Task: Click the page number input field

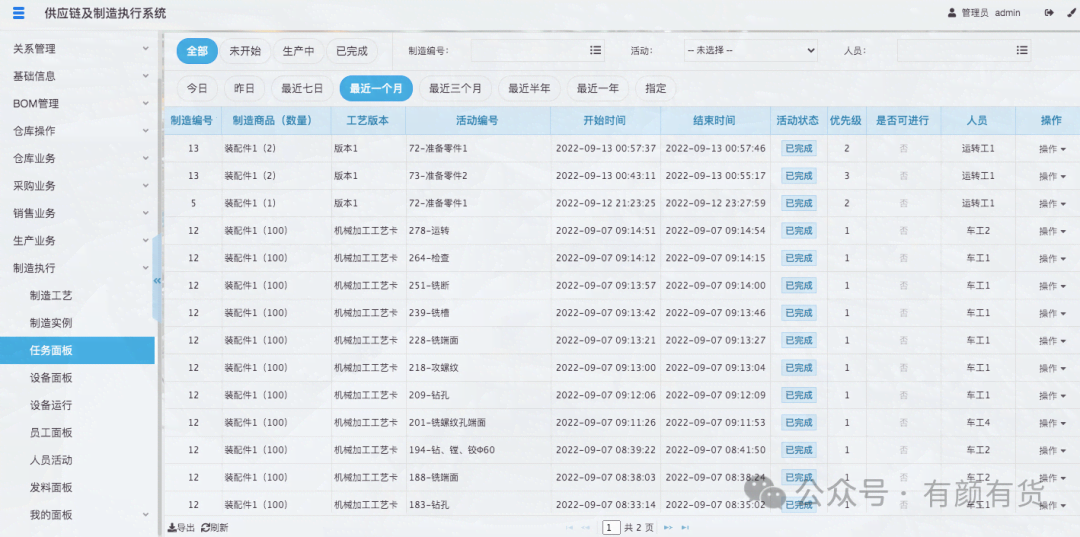Action: 610,527
